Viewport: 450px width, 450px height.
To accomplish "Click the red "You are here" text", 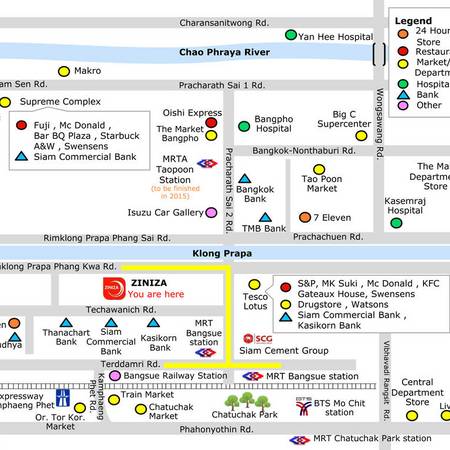I will click(156, 294).
